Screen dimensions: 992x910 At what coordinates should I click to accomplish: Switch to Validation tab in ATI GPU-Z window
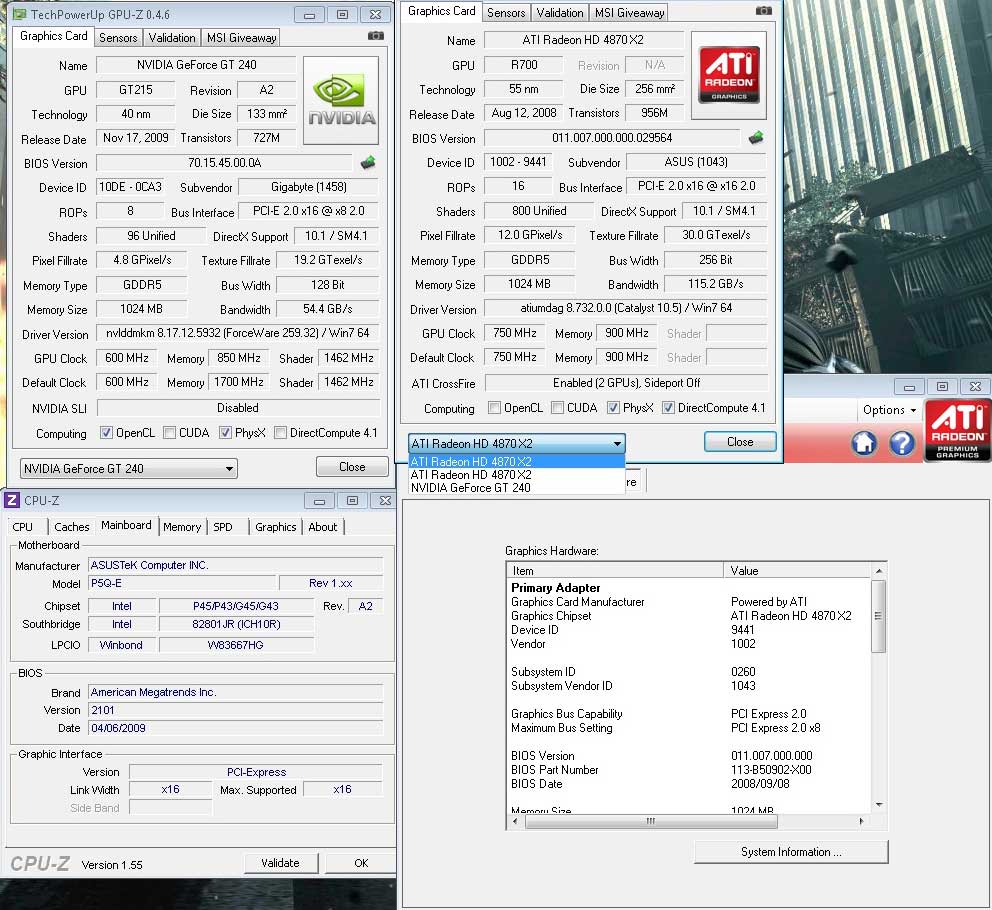(x=560, y=12)
